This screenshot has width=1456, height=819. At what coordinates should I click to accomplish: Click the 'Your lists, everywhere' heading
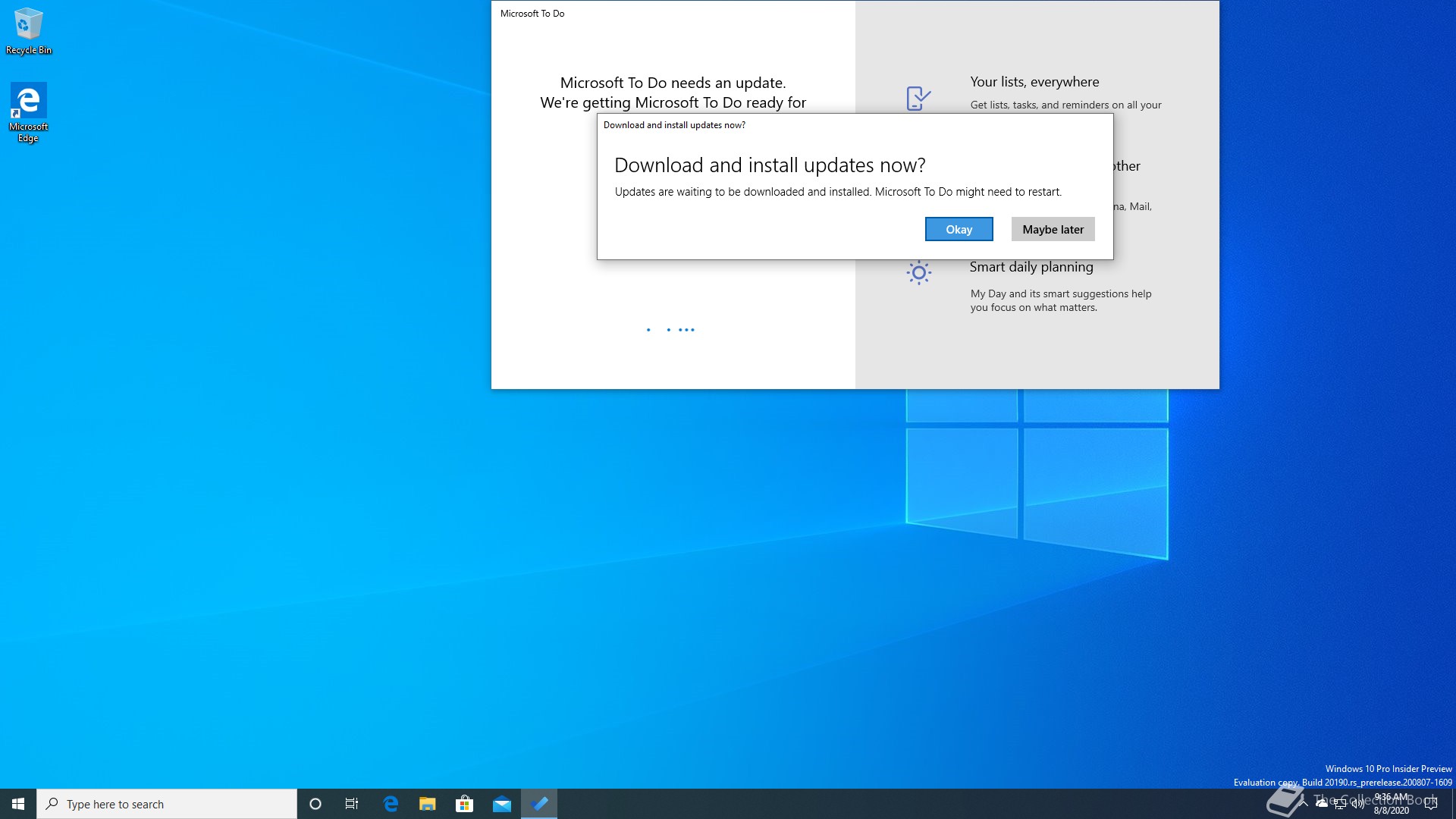click(1034, 82)
